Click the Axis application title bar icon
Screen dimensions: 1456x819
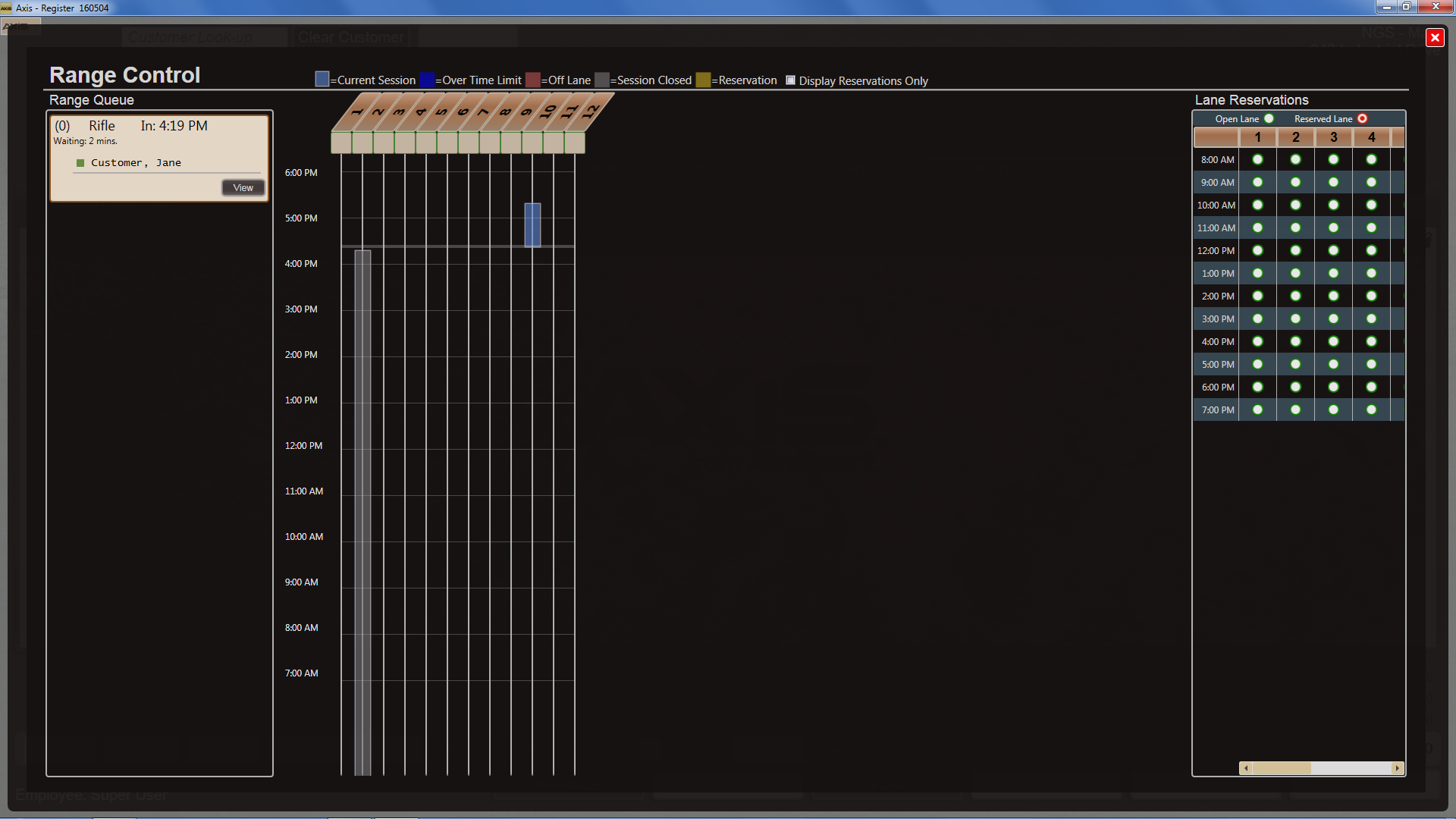(x=6, y=8)
